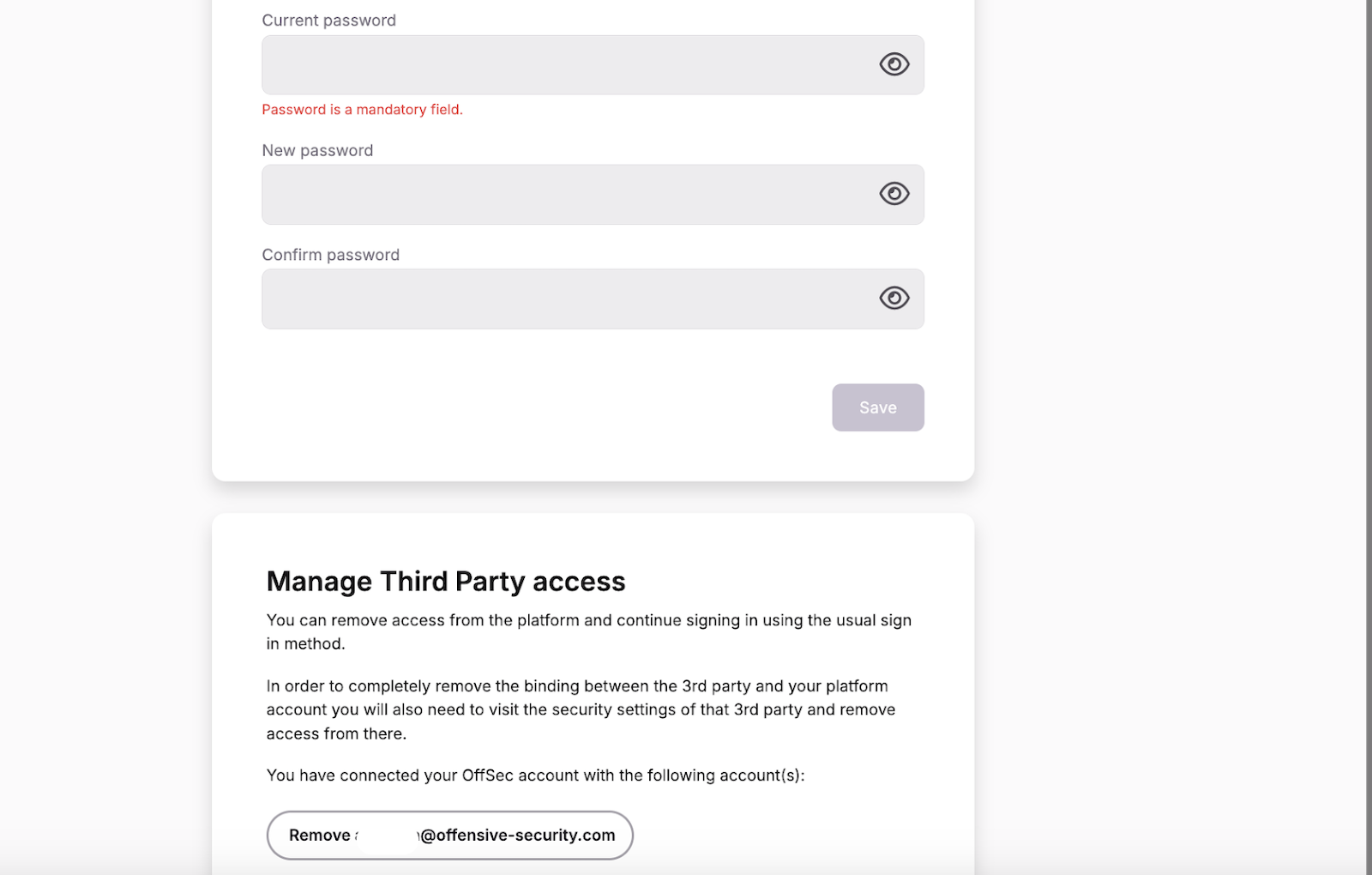Click the "Manage Third Party access" heading
This screenshot has height=875, width=1372.
(x=446, y=582)
